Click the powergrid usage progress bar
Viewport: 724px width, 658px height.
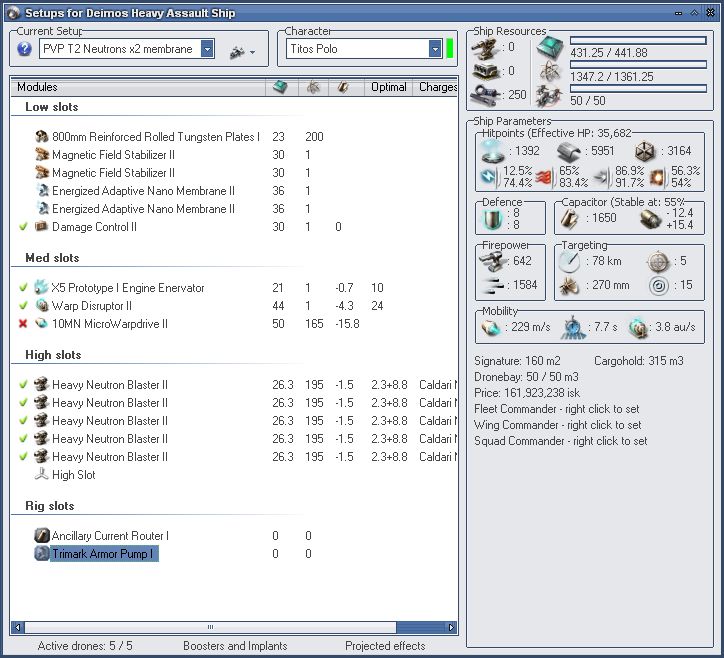638,65
